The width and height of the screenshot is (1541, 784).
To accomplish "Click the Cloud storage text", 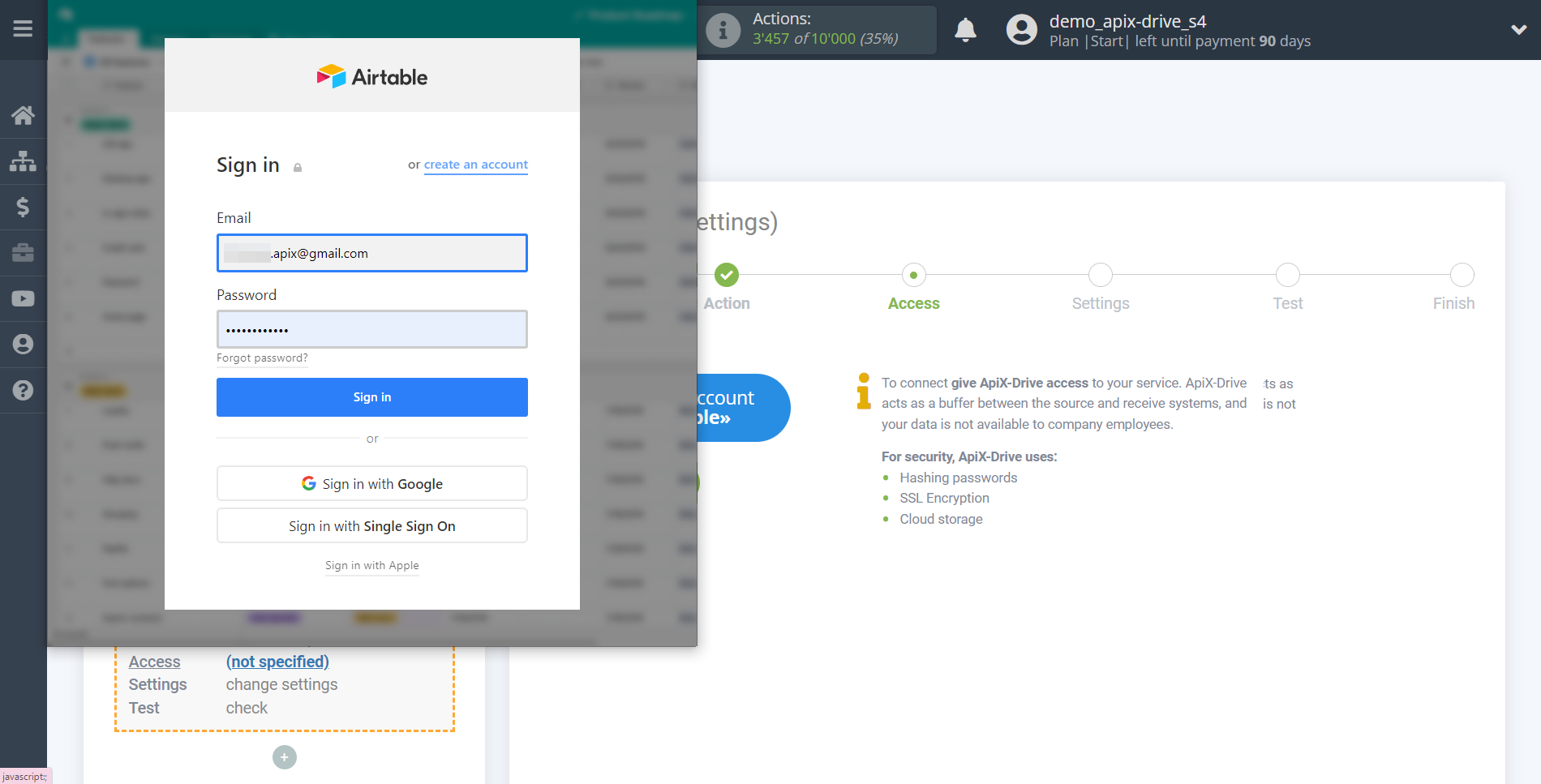I will (941, 519).
